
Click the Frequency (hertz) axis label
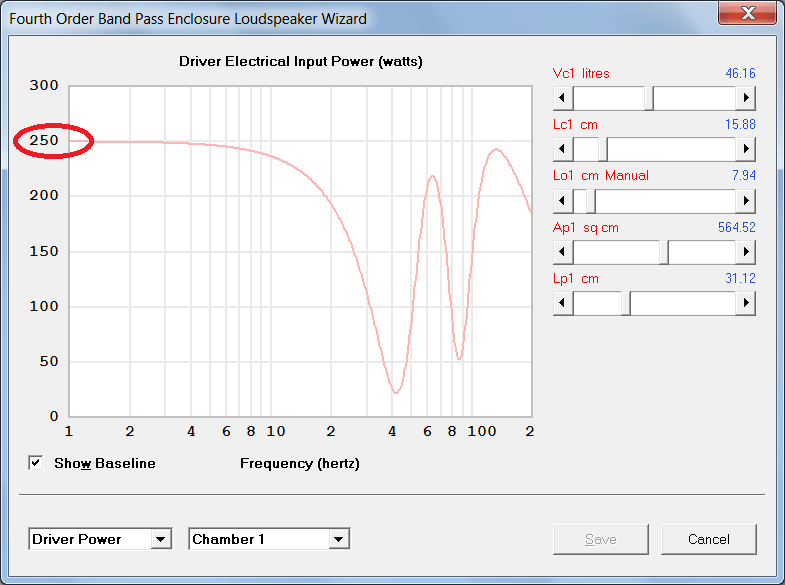(300, 463)
